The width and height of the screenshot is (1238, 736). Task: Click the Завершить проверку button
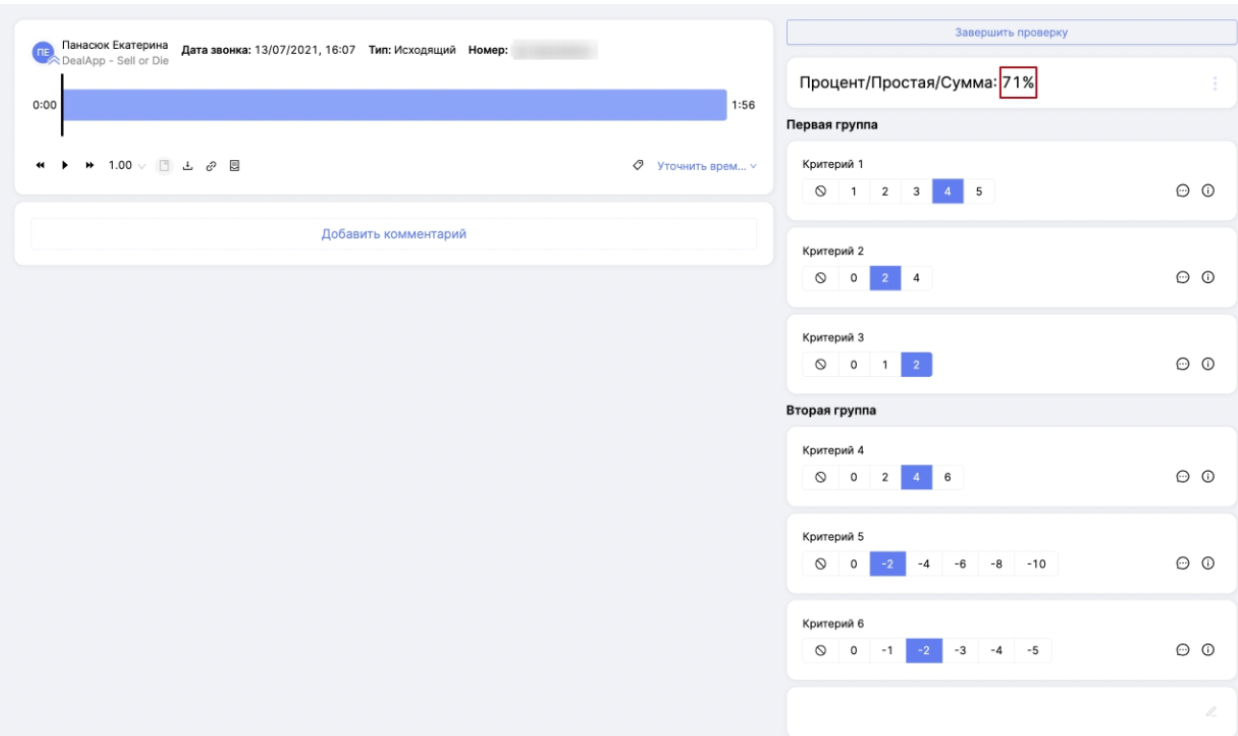point(1011,32)
